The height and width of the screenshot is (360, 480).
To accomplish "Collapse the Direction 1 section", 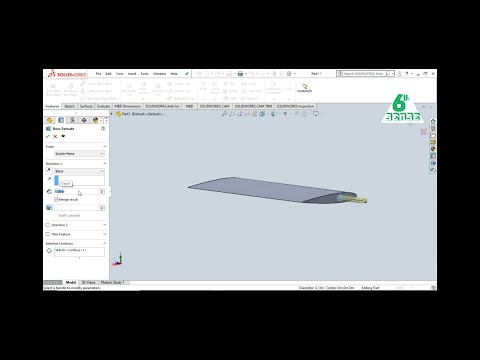I will (x=104, y=164).
